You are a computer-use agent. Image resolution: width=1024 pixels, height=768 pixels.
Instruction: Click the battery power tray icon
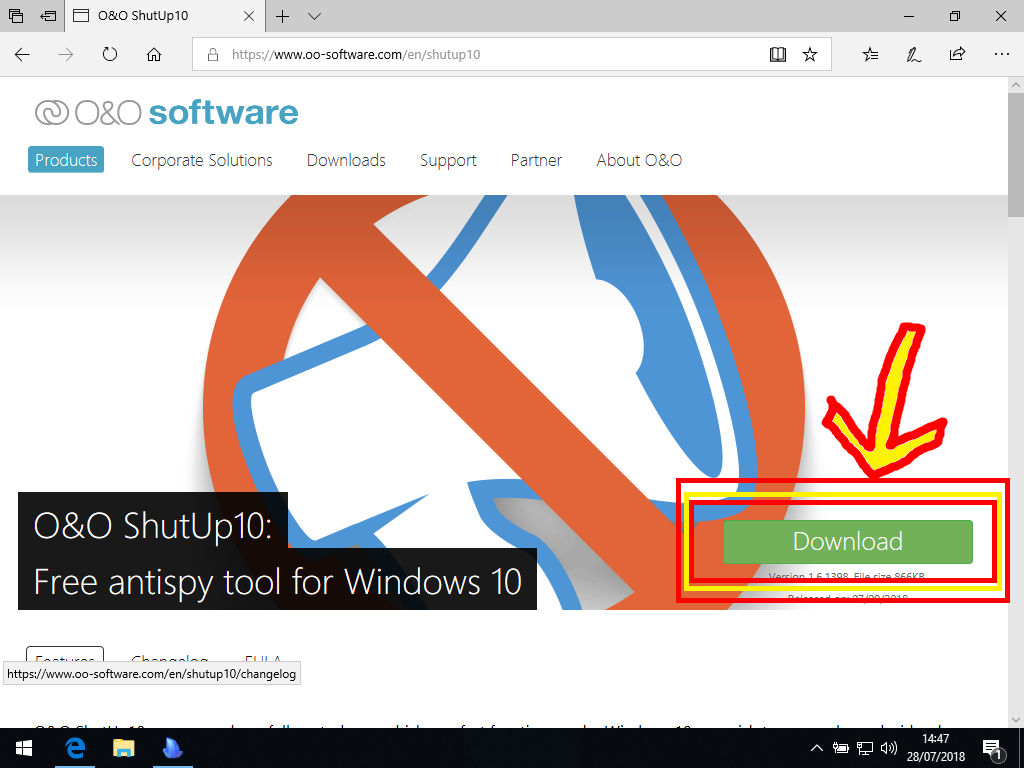point(840,748)
